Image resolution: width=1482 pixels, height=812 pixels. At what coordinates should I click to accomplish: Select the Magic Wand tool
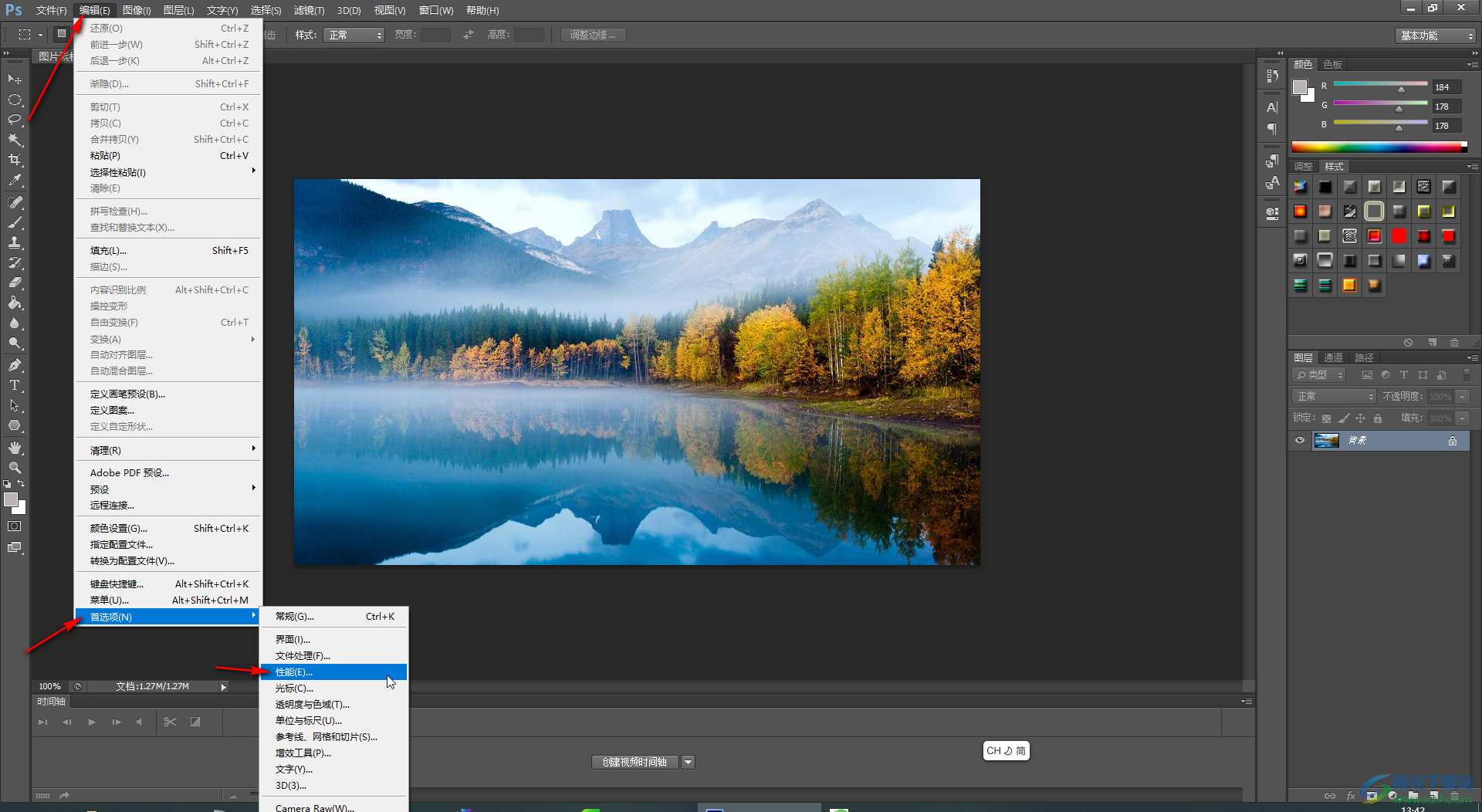point(15,140)
